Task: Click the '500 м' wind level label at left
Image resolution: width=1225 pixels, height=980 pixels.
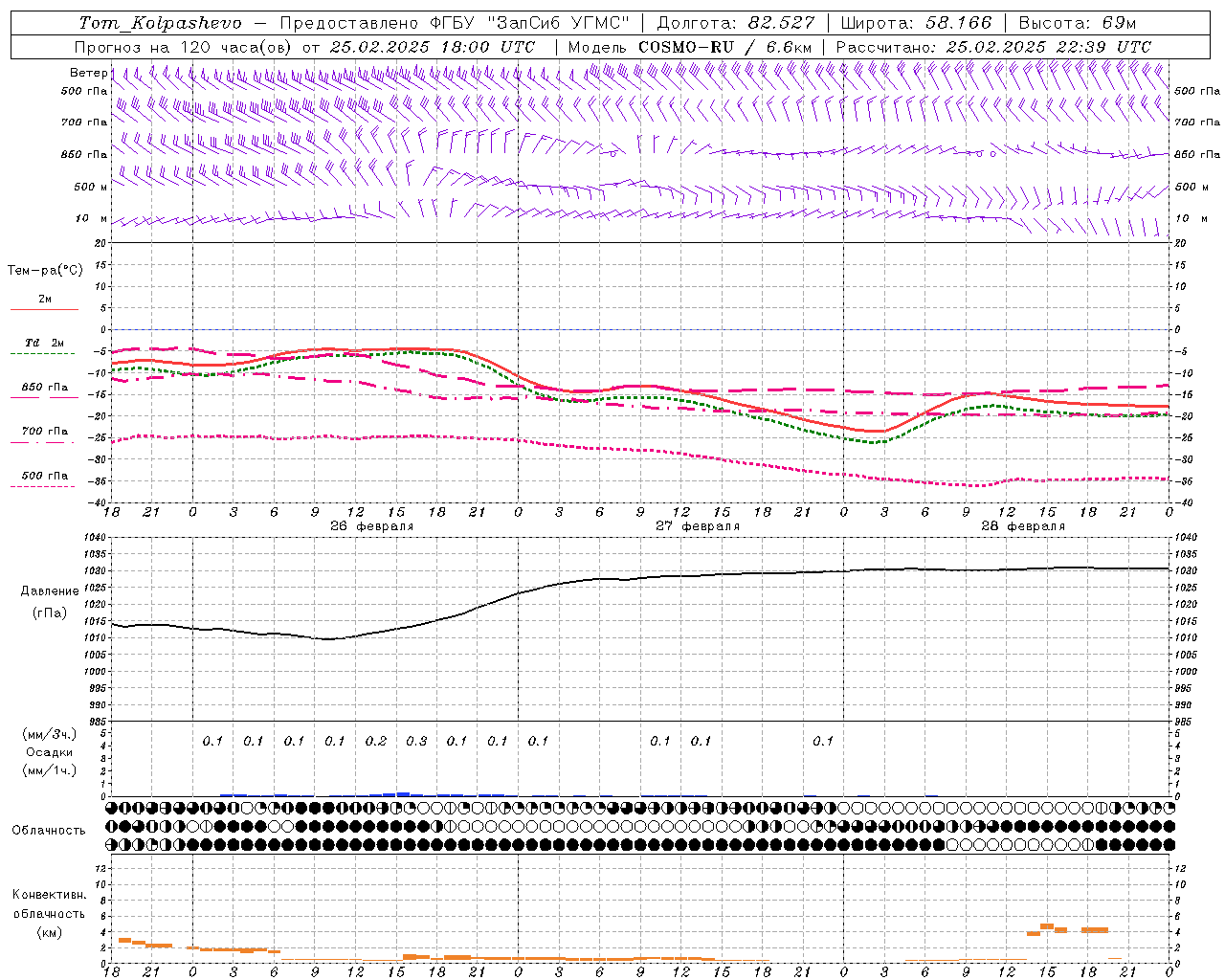Action: (91, 187)
